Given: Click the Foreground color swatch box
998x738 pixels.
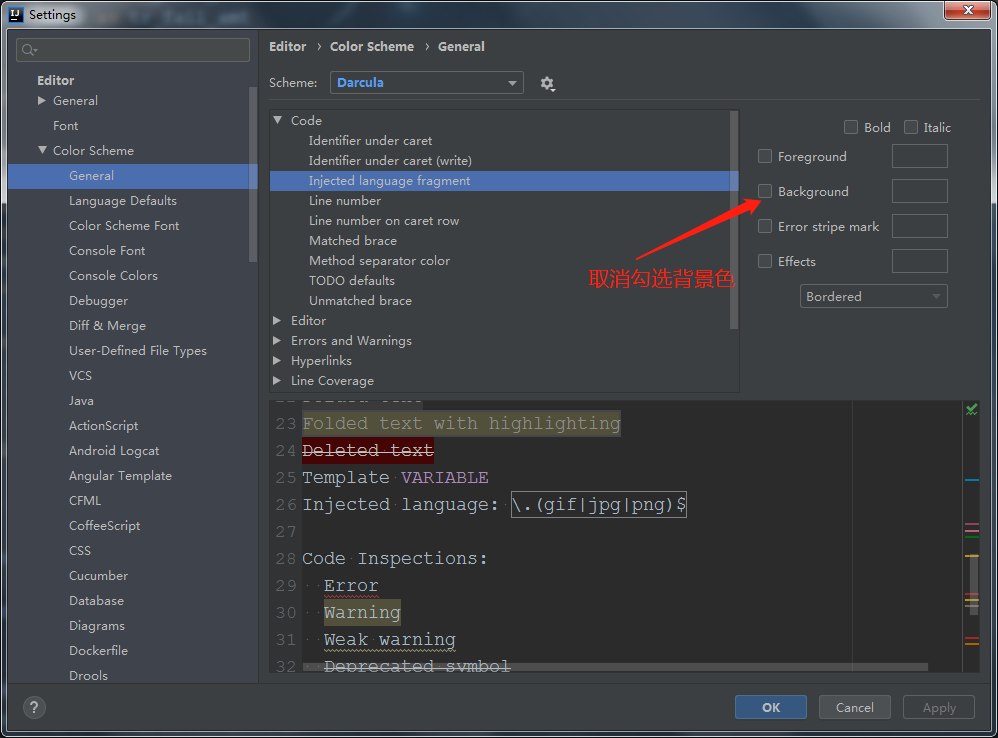Looking at the screenshot, I should coord(919,156).
